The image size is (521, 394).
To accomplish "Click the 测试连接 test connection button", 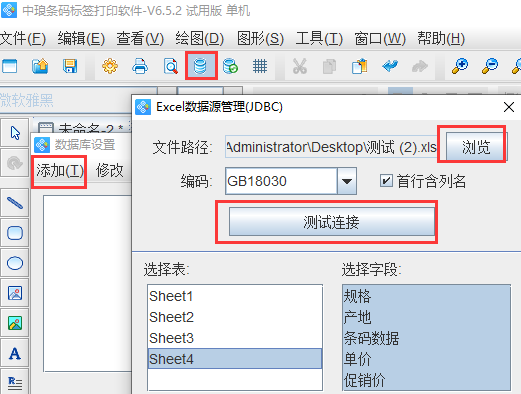I will (x=332, y=222).
